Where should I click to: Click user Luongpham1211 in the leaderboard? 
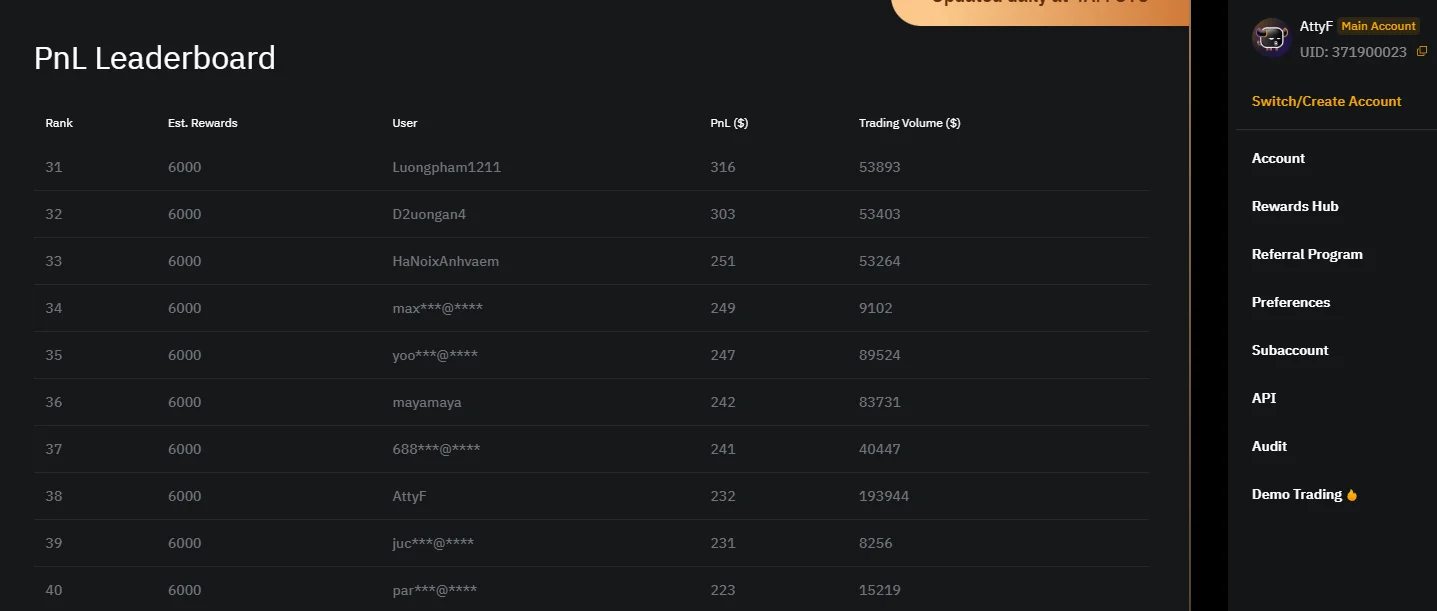pyautogui.click(x=446, y=167)
